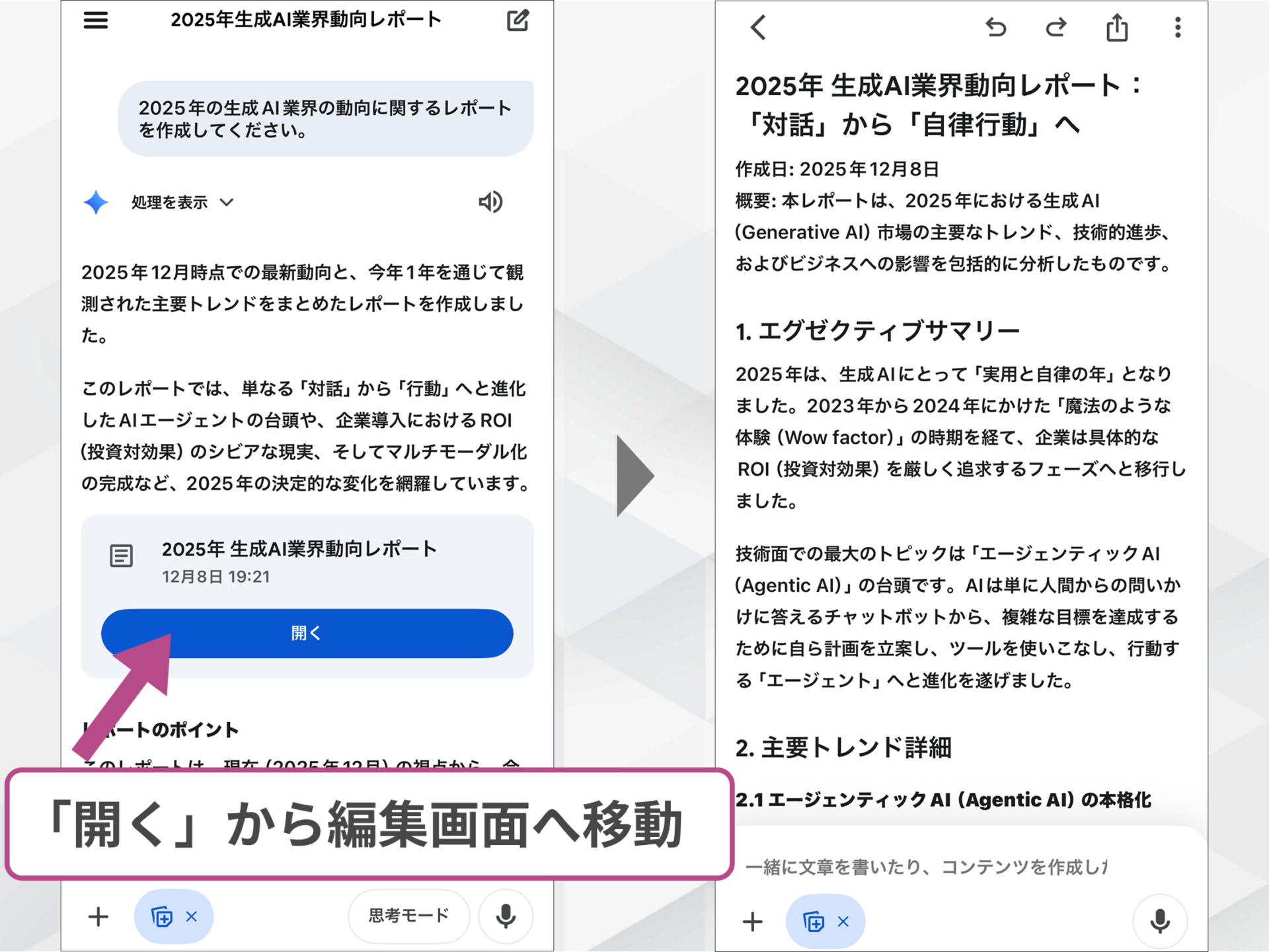Redo the last edit in the document

[x=1055, y=28]
